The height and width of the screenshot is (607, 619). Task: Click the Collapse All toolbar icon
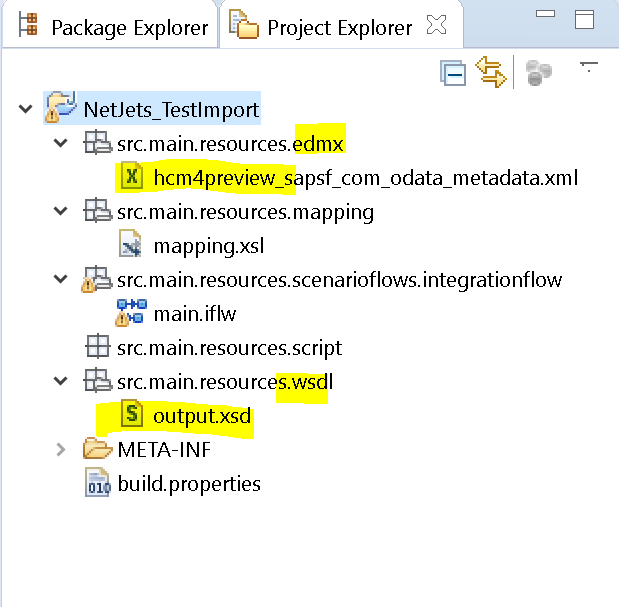coord(453,73)
